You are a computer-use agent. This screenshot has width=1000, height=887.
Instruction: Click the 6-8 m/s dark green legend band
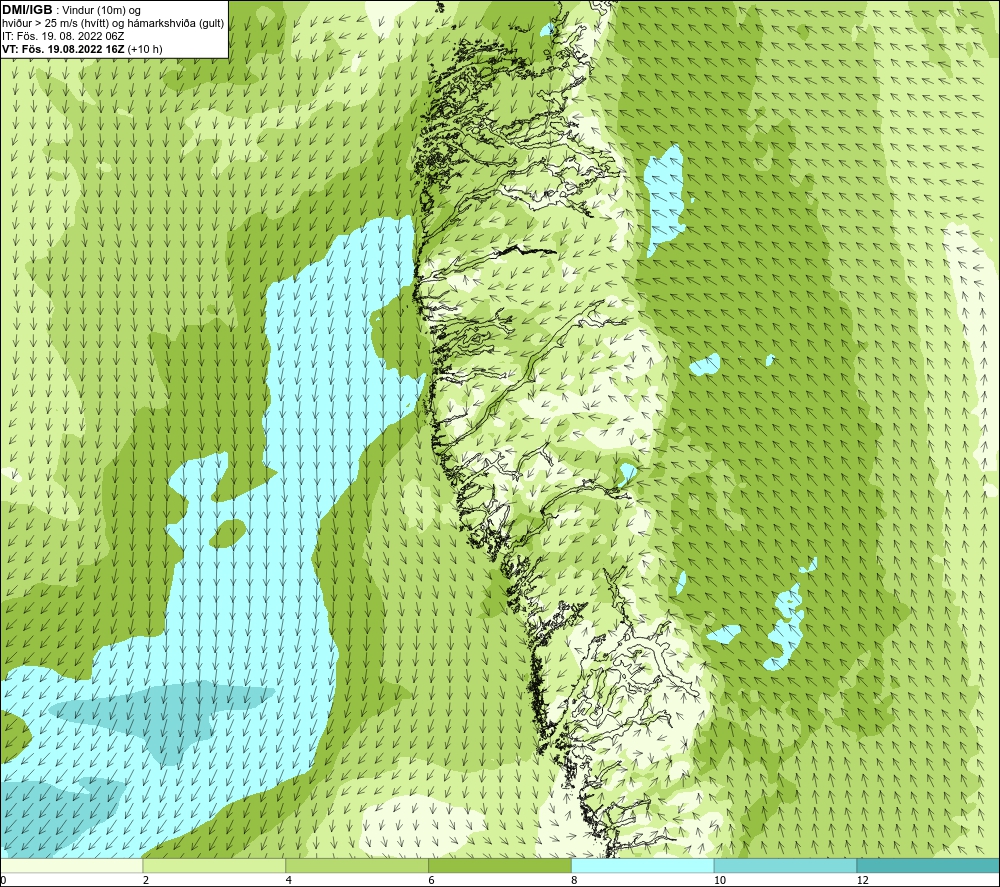tap(500, 865)
